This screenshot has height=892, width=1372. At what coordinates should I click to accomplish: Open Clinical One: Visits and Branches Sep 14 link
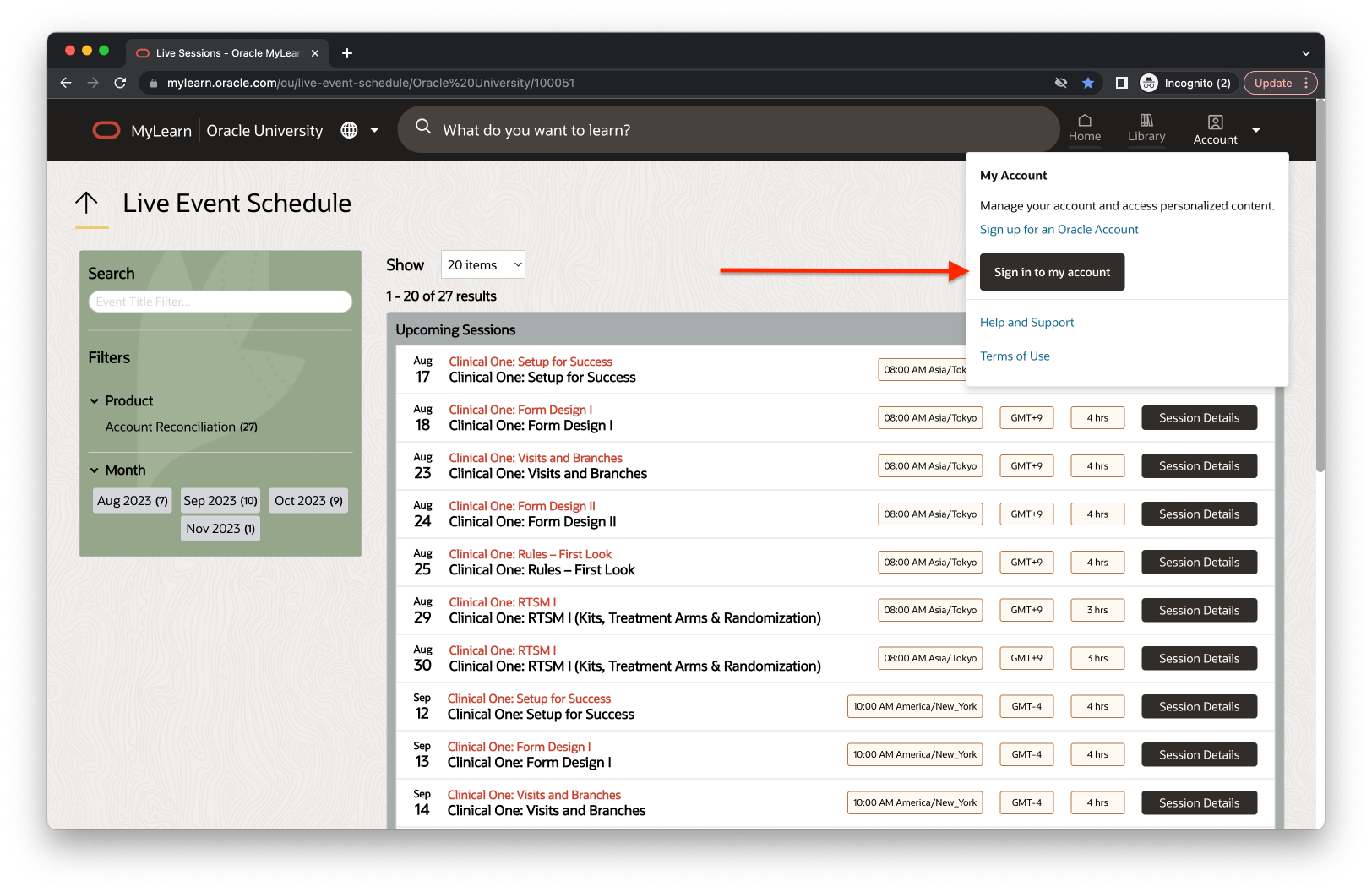pyautogui.click(x=534, y=795)
